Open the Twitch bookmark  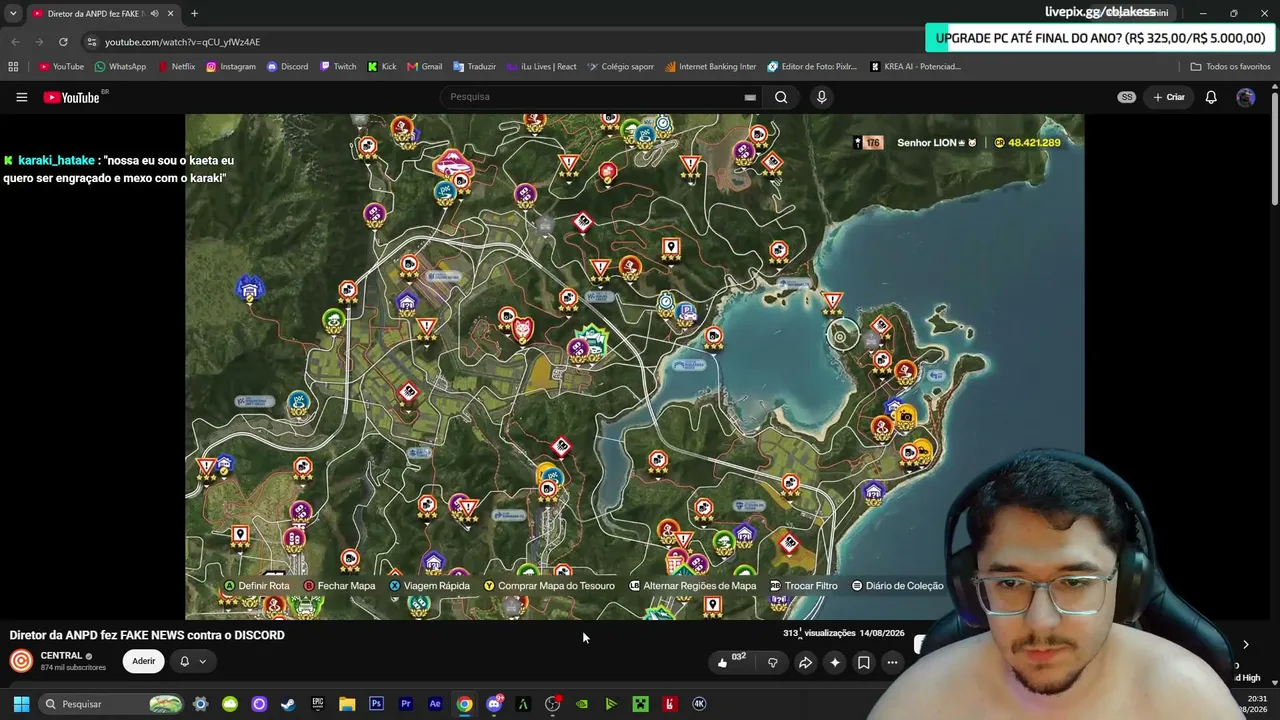point(338,67)
